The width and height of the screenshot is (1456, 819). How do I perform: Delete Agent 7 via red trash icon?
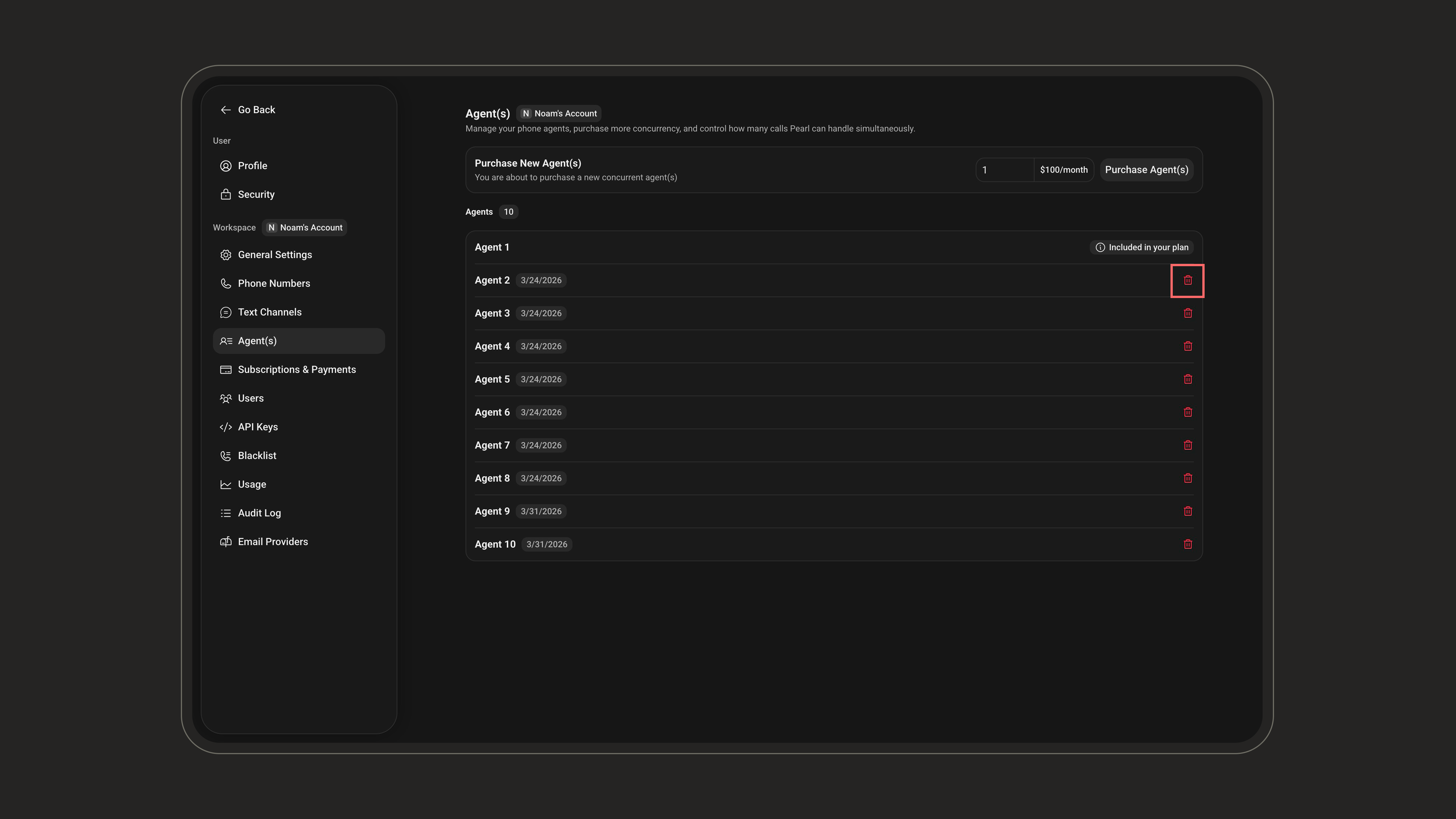[x=1188, y=445]
